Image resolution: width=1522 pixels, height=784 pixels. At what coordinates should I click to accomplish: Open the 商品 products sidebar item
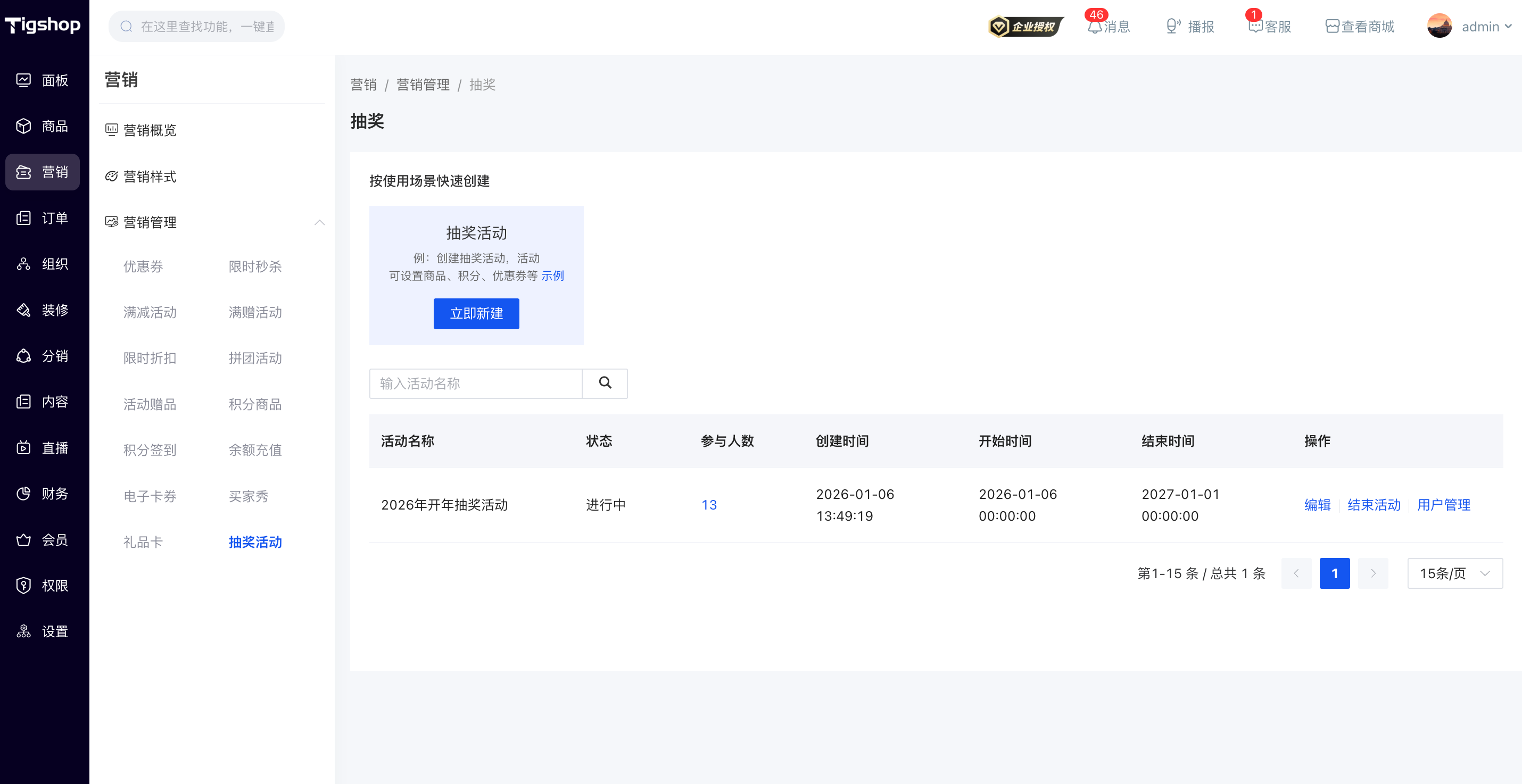coord(43,126)
